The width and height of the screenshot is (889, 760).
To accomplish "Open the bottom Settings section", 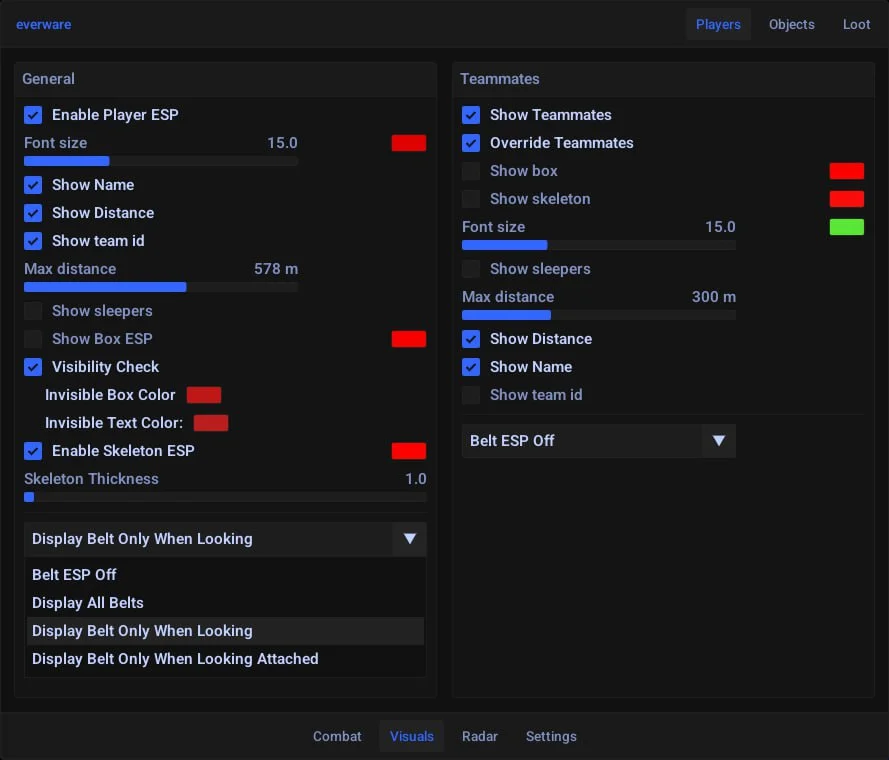I will pyautogui.click(x=551, y=736).
